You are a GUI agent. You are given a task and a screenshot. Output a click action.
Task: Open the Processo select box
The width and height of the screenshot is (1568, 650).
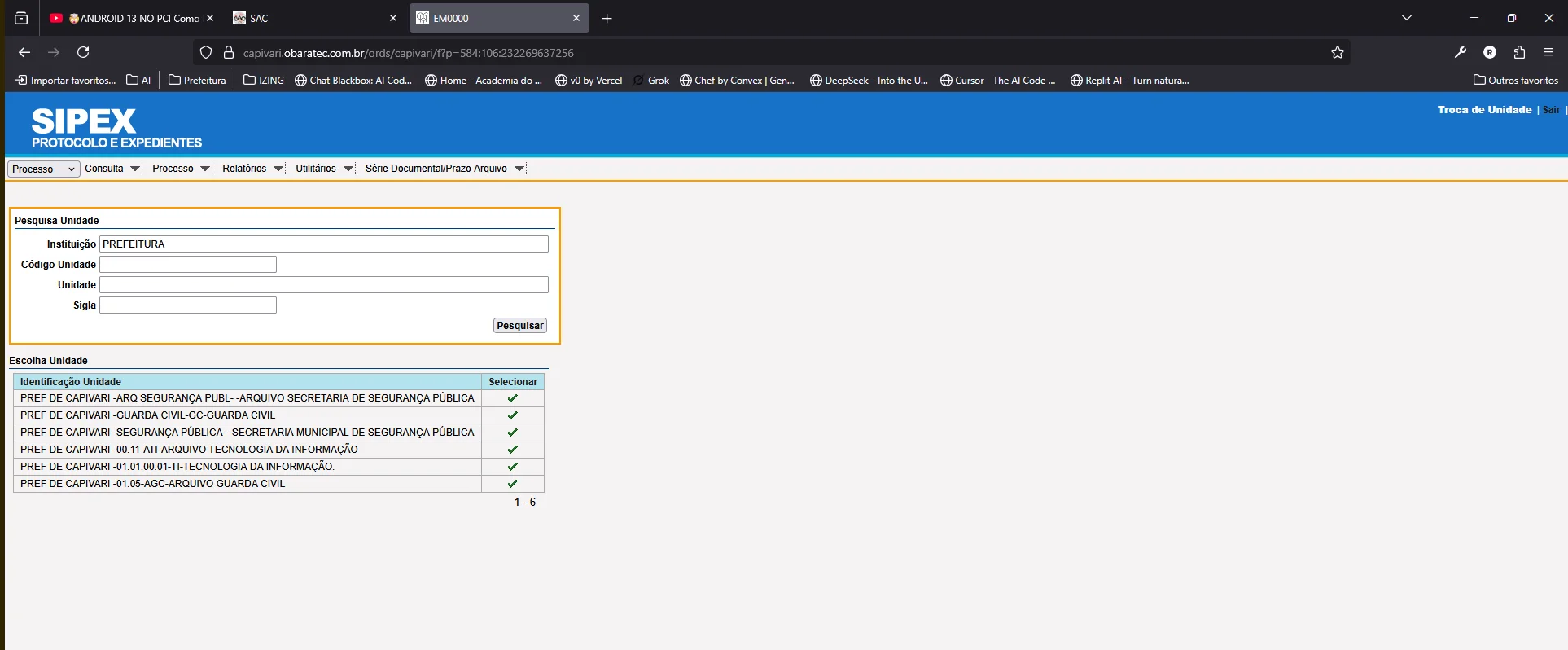click(43, 169)
